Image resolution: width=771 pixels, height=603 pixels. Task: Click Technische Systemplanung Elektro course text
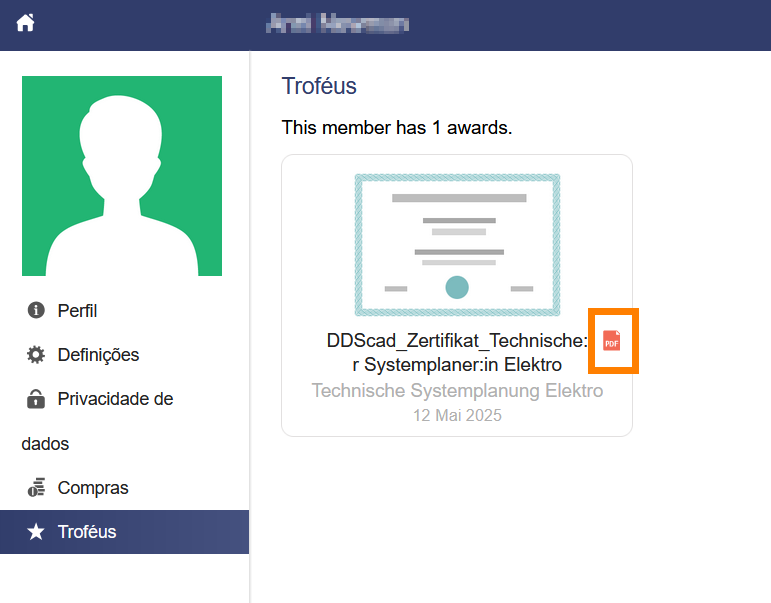pos(457,391)
